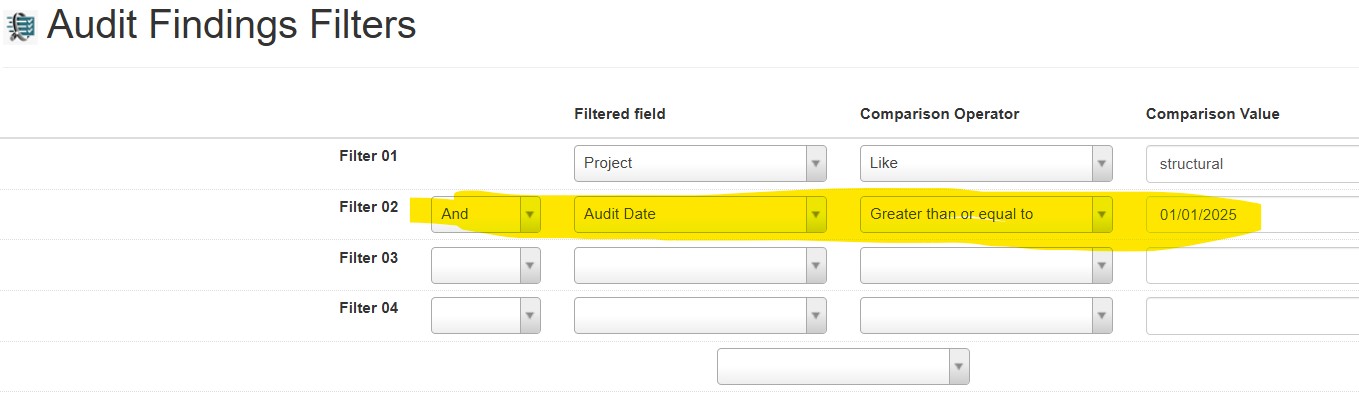The height and width of the screenshot is (404, 1359).
Task: Click the arrow on the Audit Date dropdown
Action: click(816, 214)
